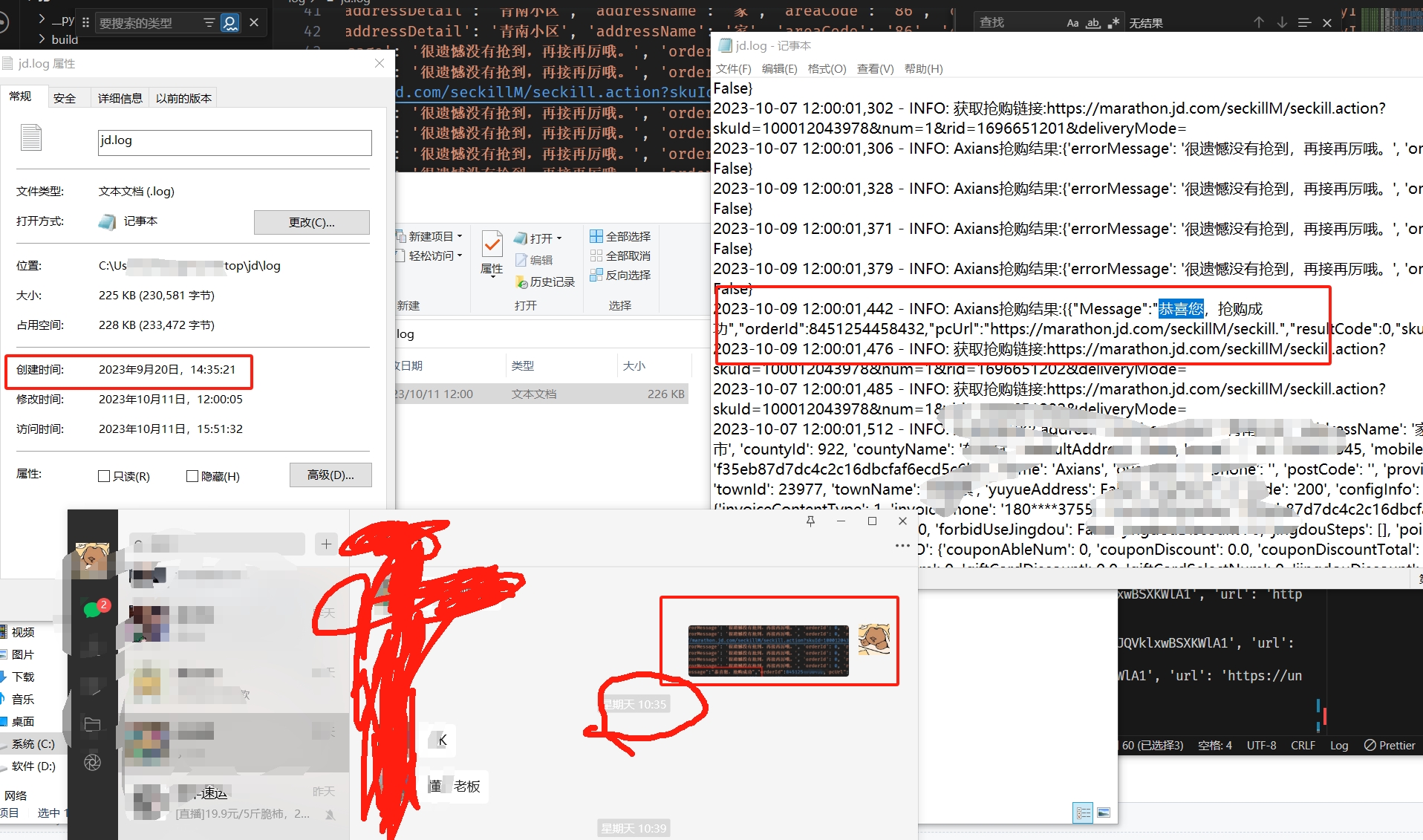The image size is (1423, 840).
Task: Toggle match case Aa in VS Code find
Action: (1072, 23)
